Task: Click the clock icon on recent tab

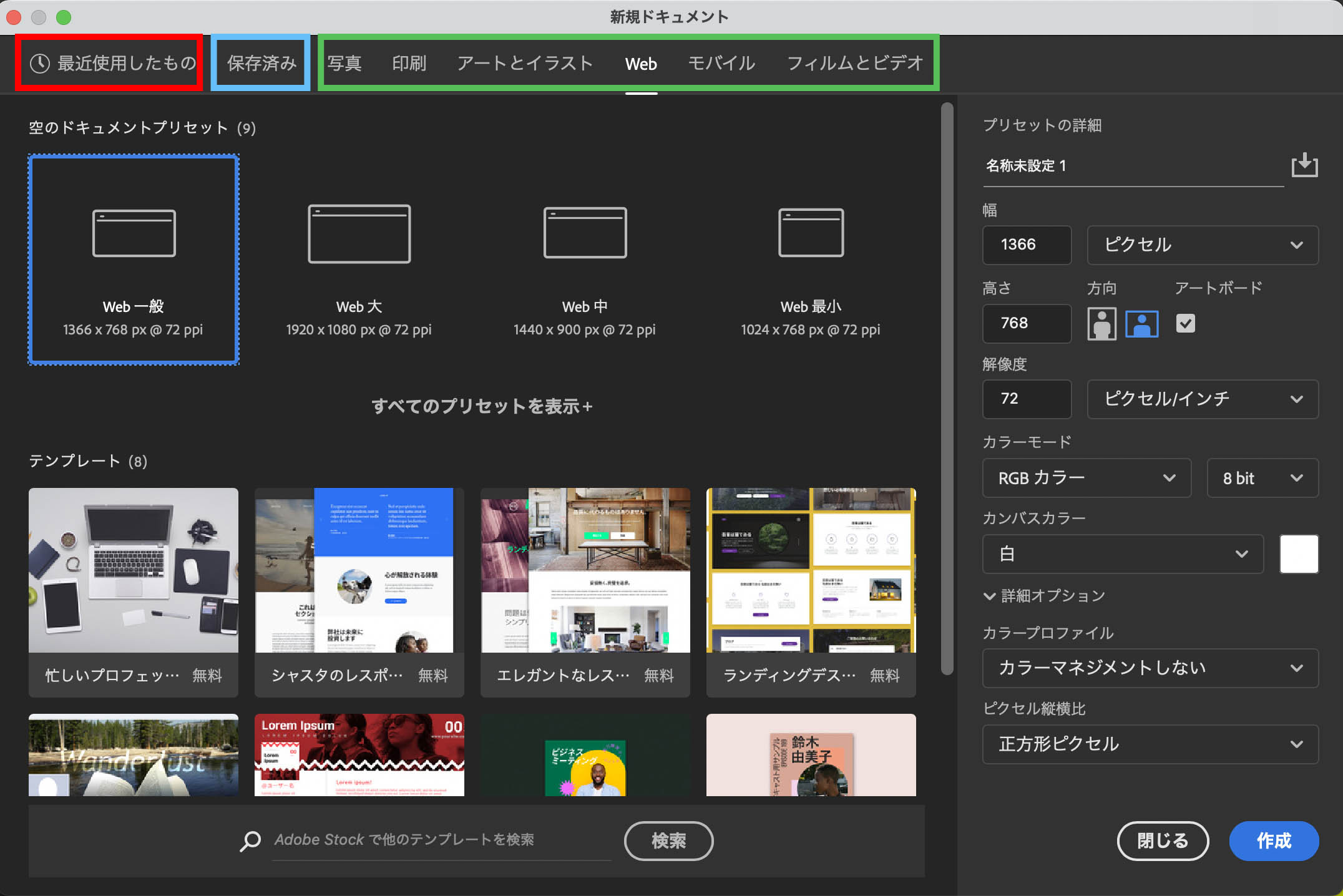Action: click(40, 63)
